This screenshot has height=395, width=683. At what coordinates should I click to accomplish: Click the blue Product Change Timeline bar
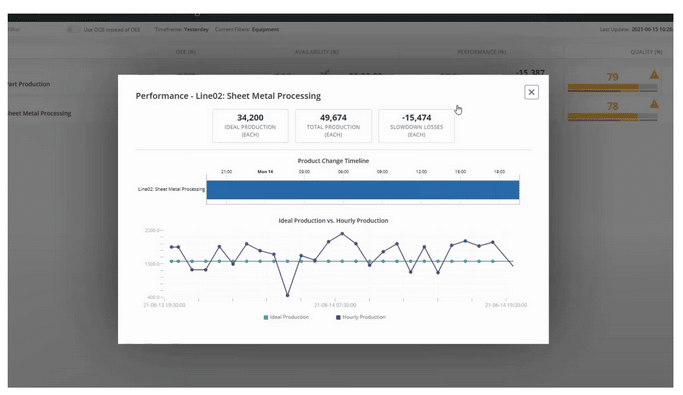pos(363,190)
